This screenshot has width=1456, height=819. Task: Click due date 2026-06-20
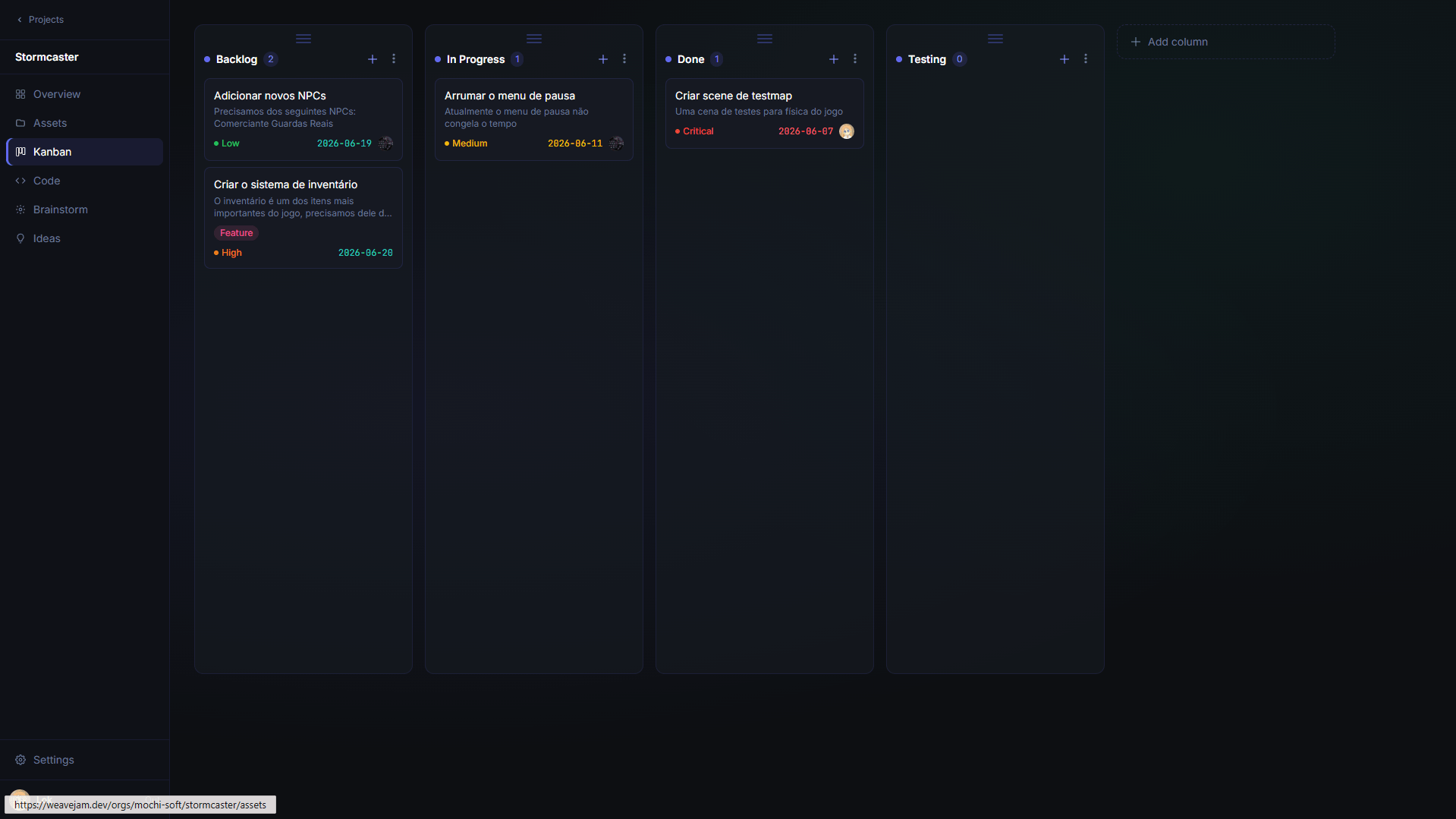366,253
